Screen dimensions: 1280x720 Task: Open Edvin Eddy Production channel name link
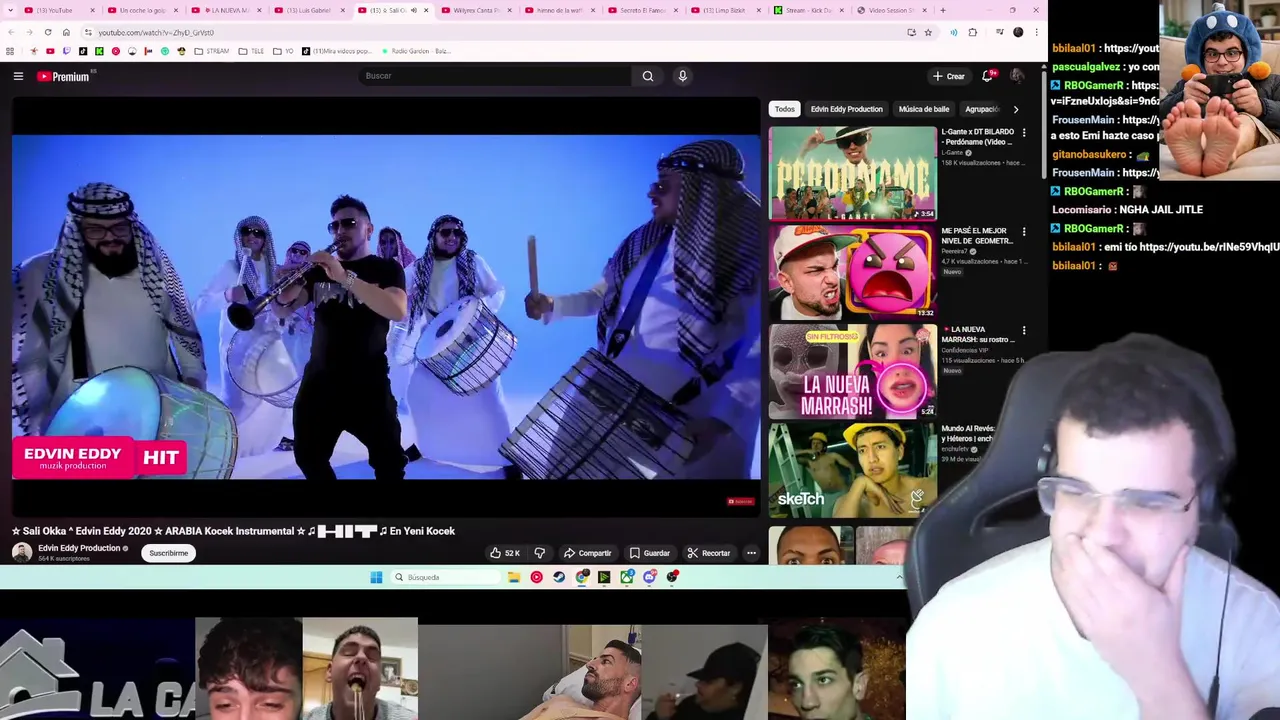pos(79,548)
